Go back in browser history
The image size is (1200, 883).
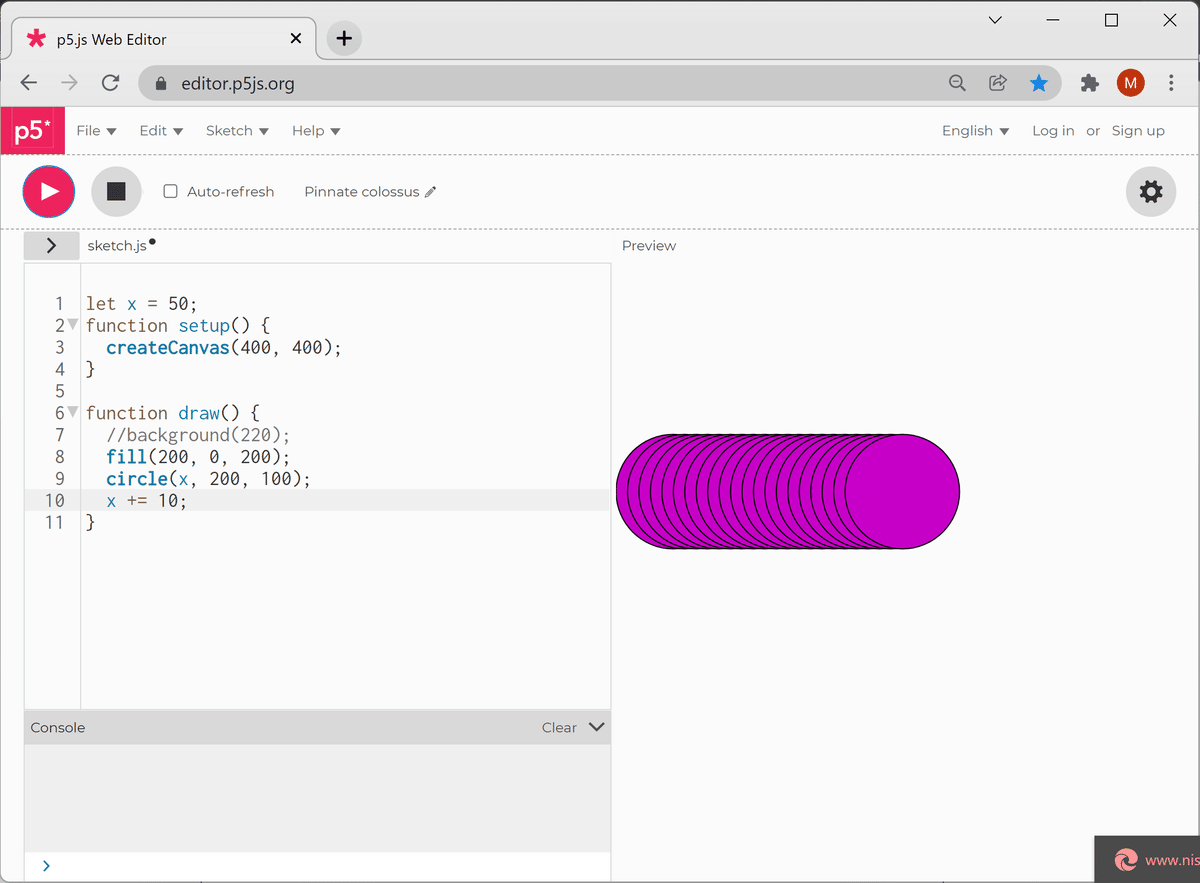click(x=29, y=83)
